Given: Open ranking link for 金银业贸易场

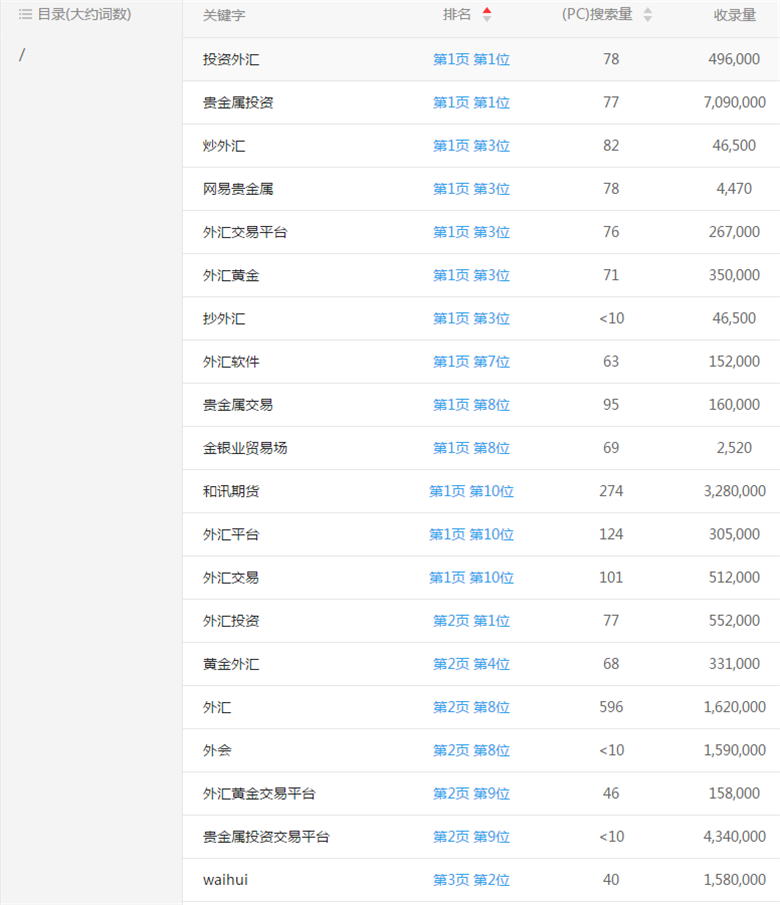Looking at the screenshot, I should click(471, 448).
